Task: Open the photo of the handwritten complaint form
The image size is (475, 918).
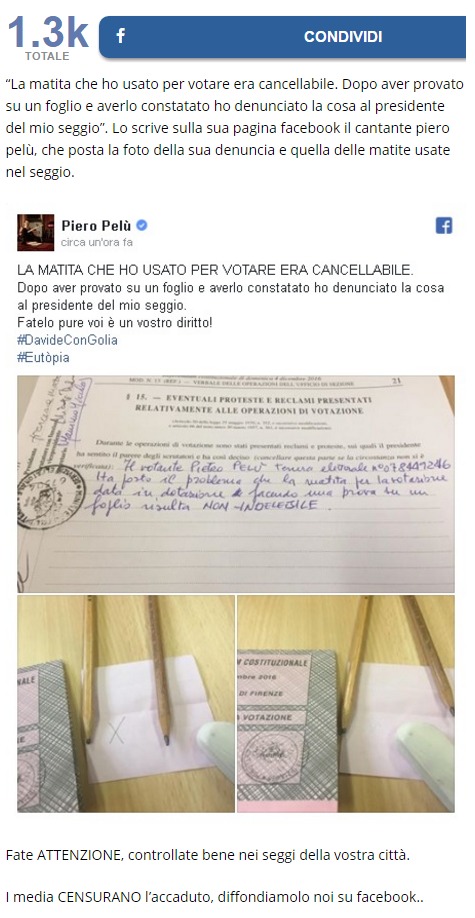Action: [x=235, y=484]
